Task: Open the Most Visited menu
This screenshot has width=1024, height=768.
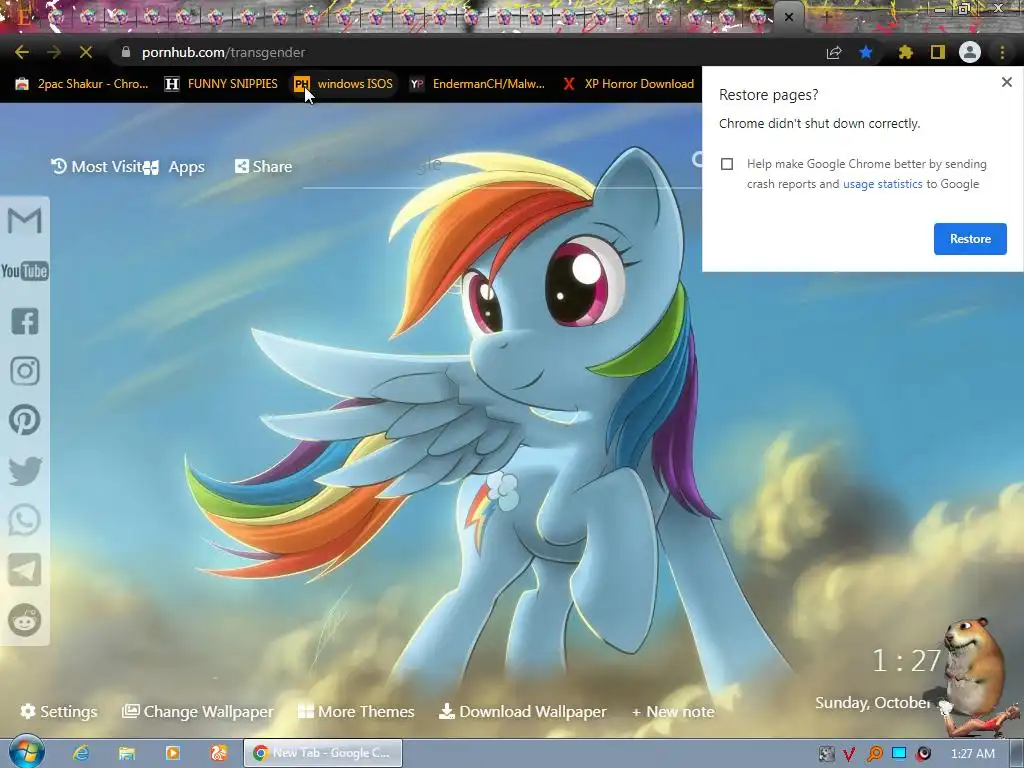Action: click(96, 167)
